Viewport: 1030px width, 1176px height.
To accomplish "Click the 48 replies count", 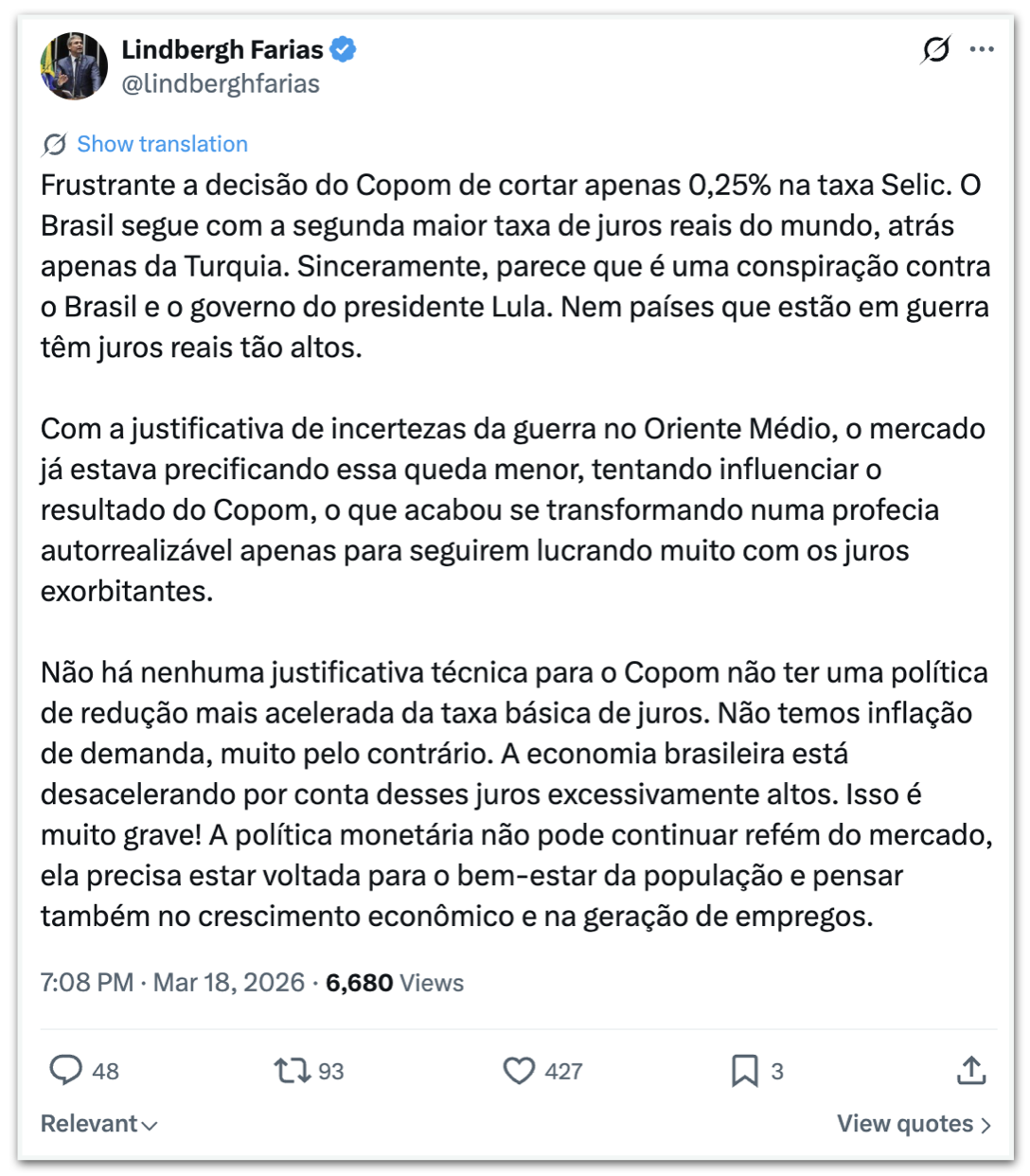I will (105, 1071).
